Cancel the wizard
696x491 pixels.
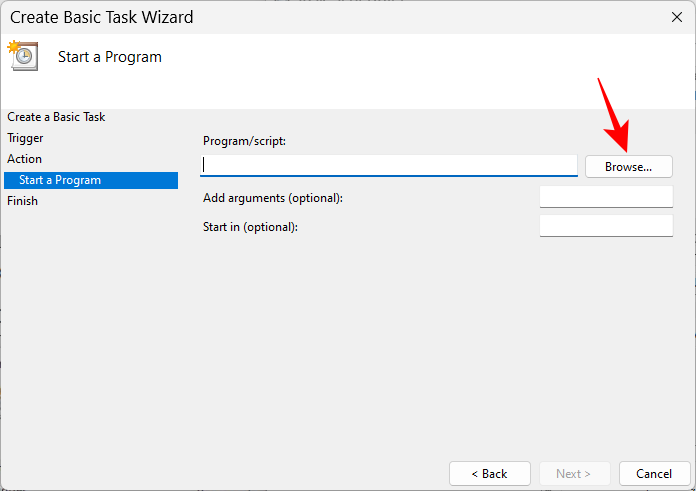point(654,474)
